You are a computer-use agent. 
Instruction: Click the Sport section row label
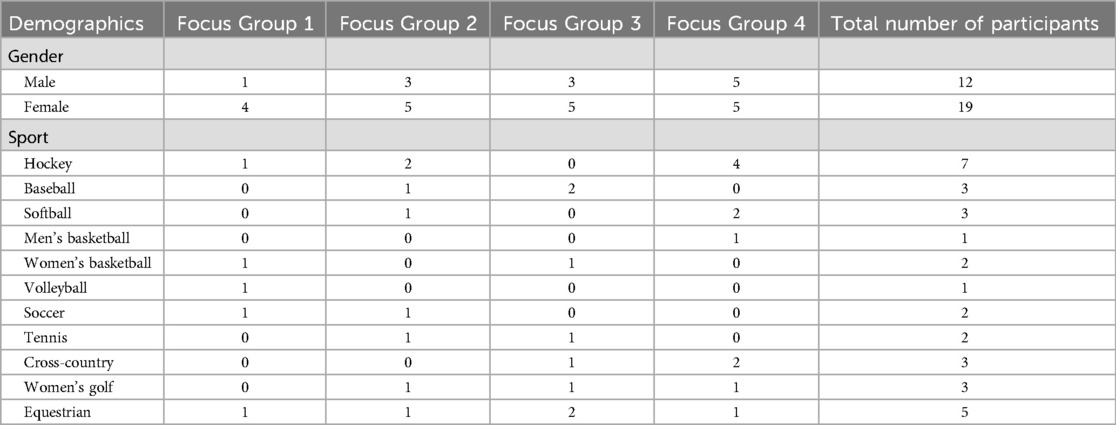[x=28, y=138]
